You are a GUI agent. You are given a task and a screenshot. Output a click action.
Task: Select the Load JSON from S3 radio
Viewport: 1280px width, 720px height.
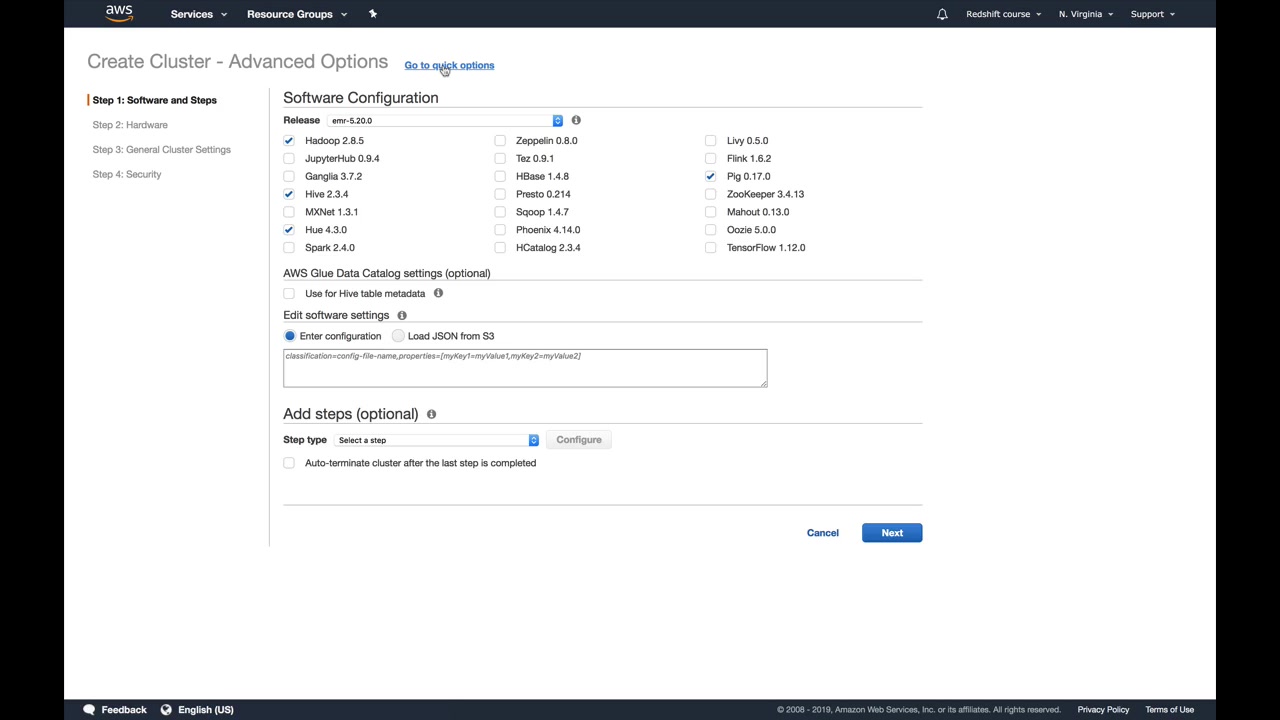pyautogui.click(x=398, y=336)
